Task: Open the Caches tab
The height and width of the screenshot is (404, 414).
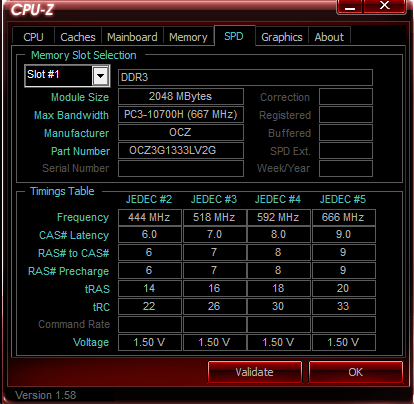Action: coord(78,37)
